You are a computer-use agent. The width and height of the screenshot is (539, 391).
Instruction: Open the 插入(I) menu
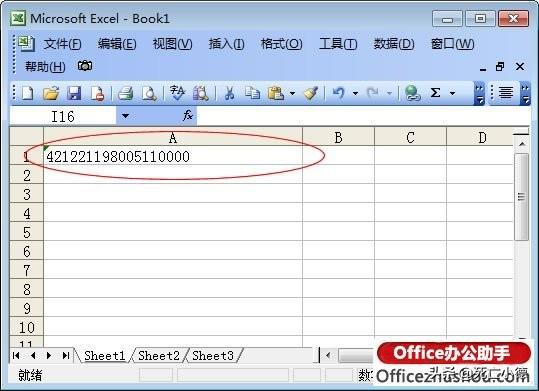227,44
